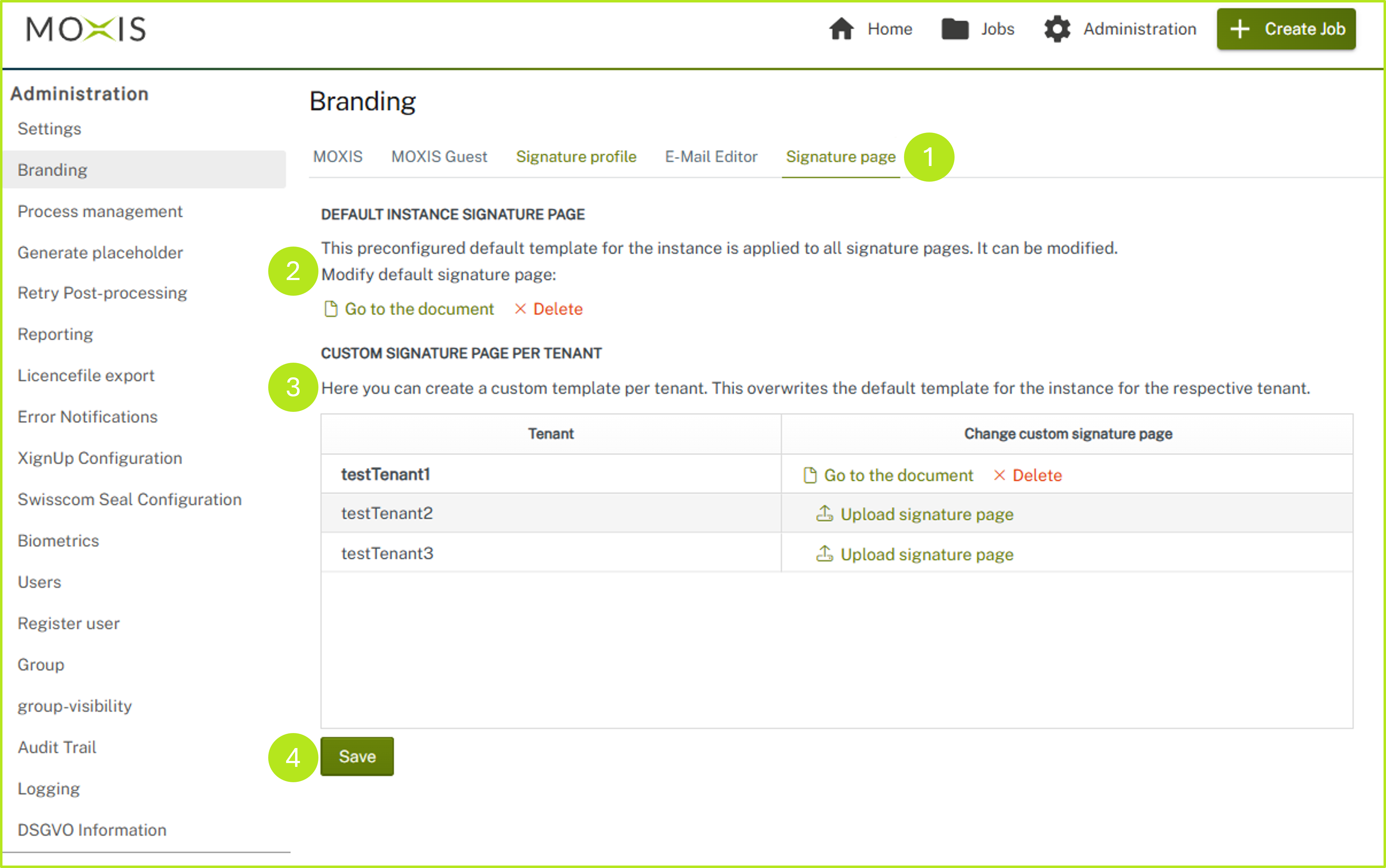The height and width of the screenshot is (868, 1386).
Task: Click the plus icon on Create Job
Action: [1240, 29]
